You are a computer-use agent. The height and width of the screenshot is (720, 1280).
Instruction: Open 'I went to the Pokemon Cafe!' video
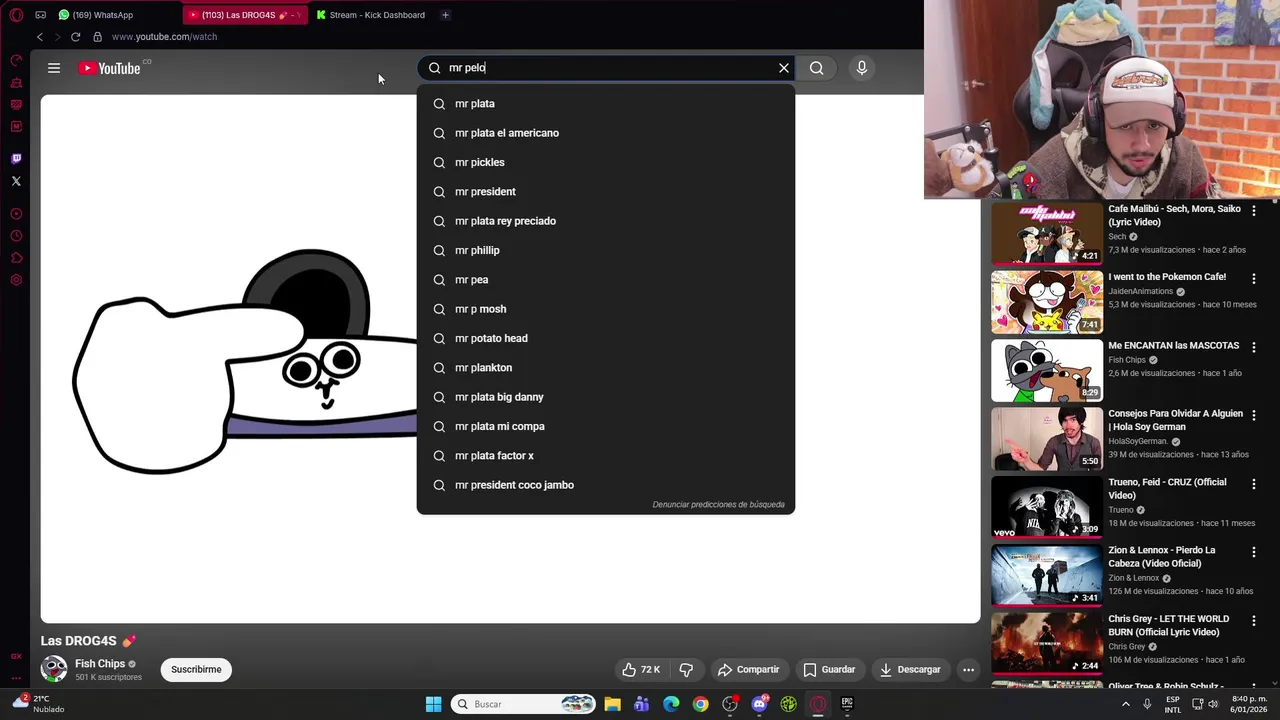[x=1047, y=301]
